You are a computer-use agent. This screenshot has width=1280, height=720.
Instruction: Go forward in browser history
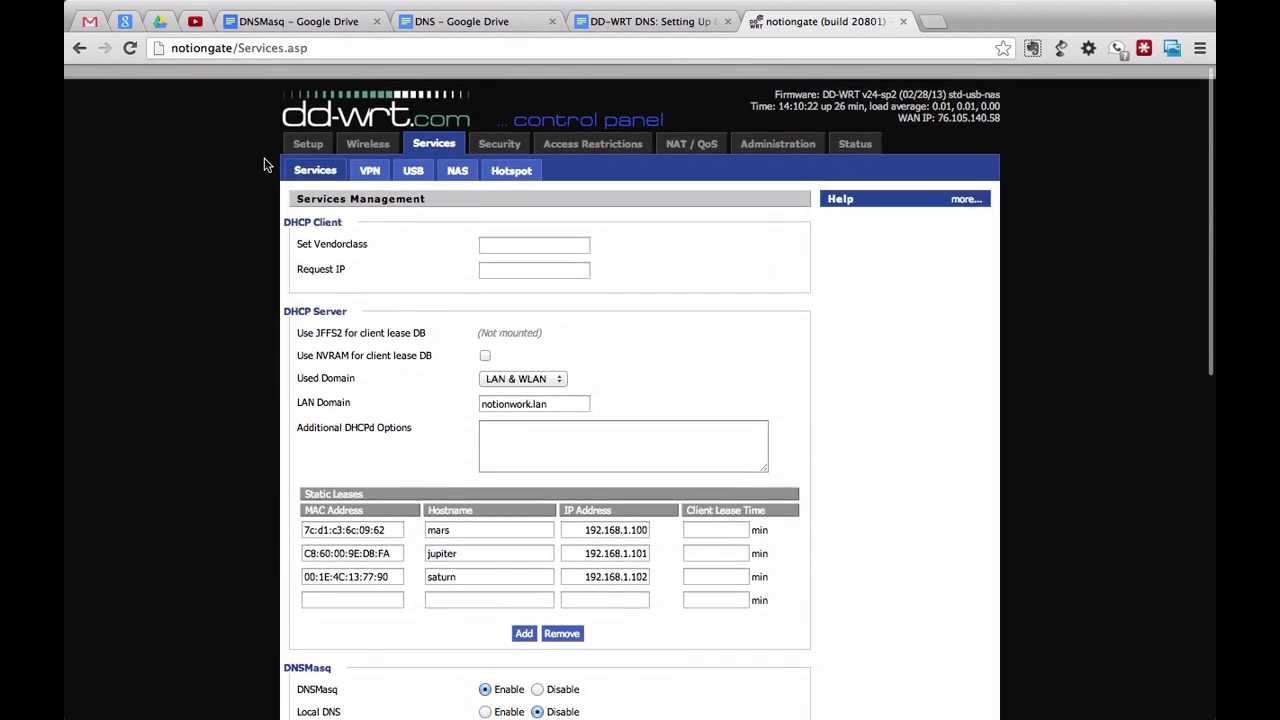pos(105,48)
